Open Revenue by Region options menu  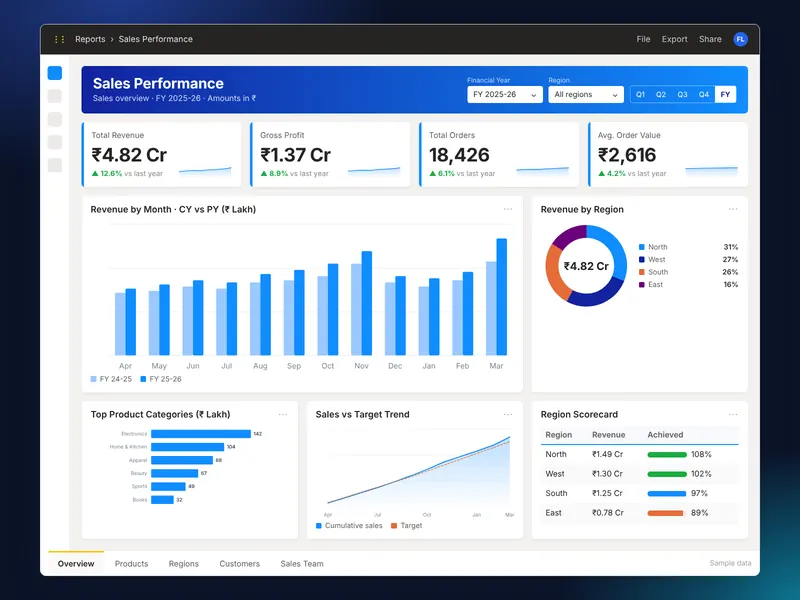[x=733, y=209]
